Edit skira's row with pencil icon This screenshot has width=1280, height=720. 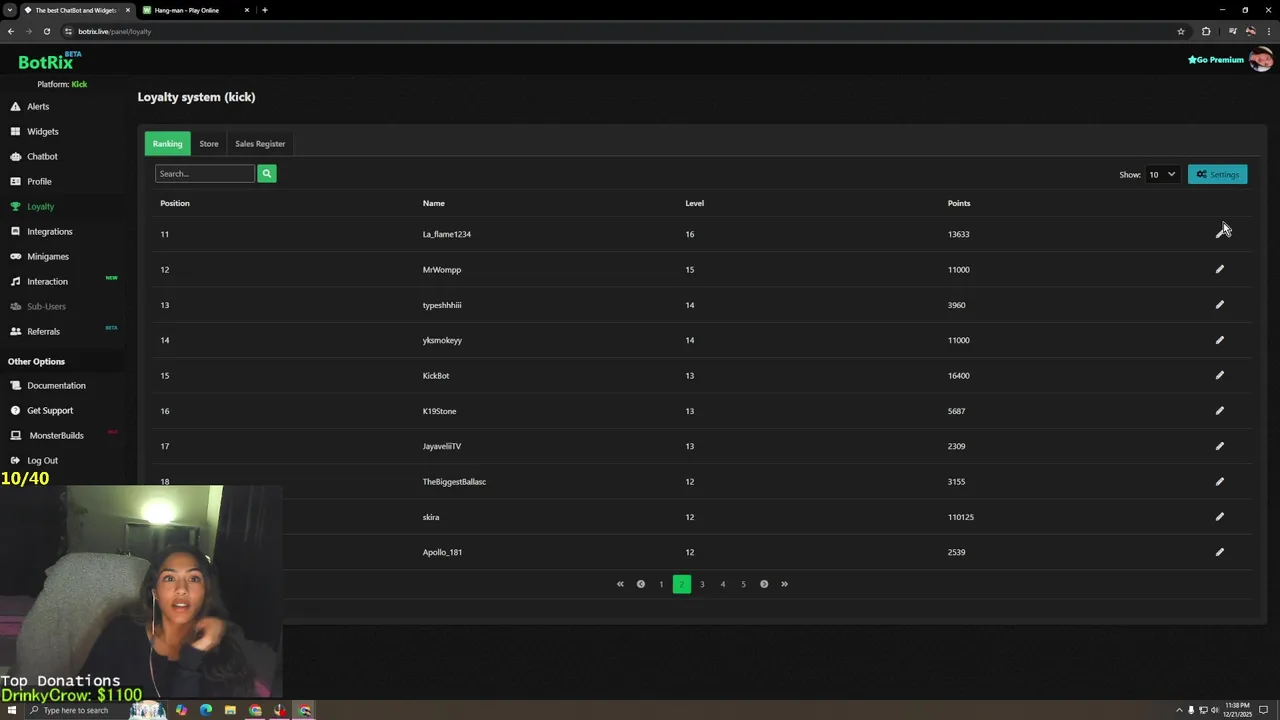(1219, 517)
